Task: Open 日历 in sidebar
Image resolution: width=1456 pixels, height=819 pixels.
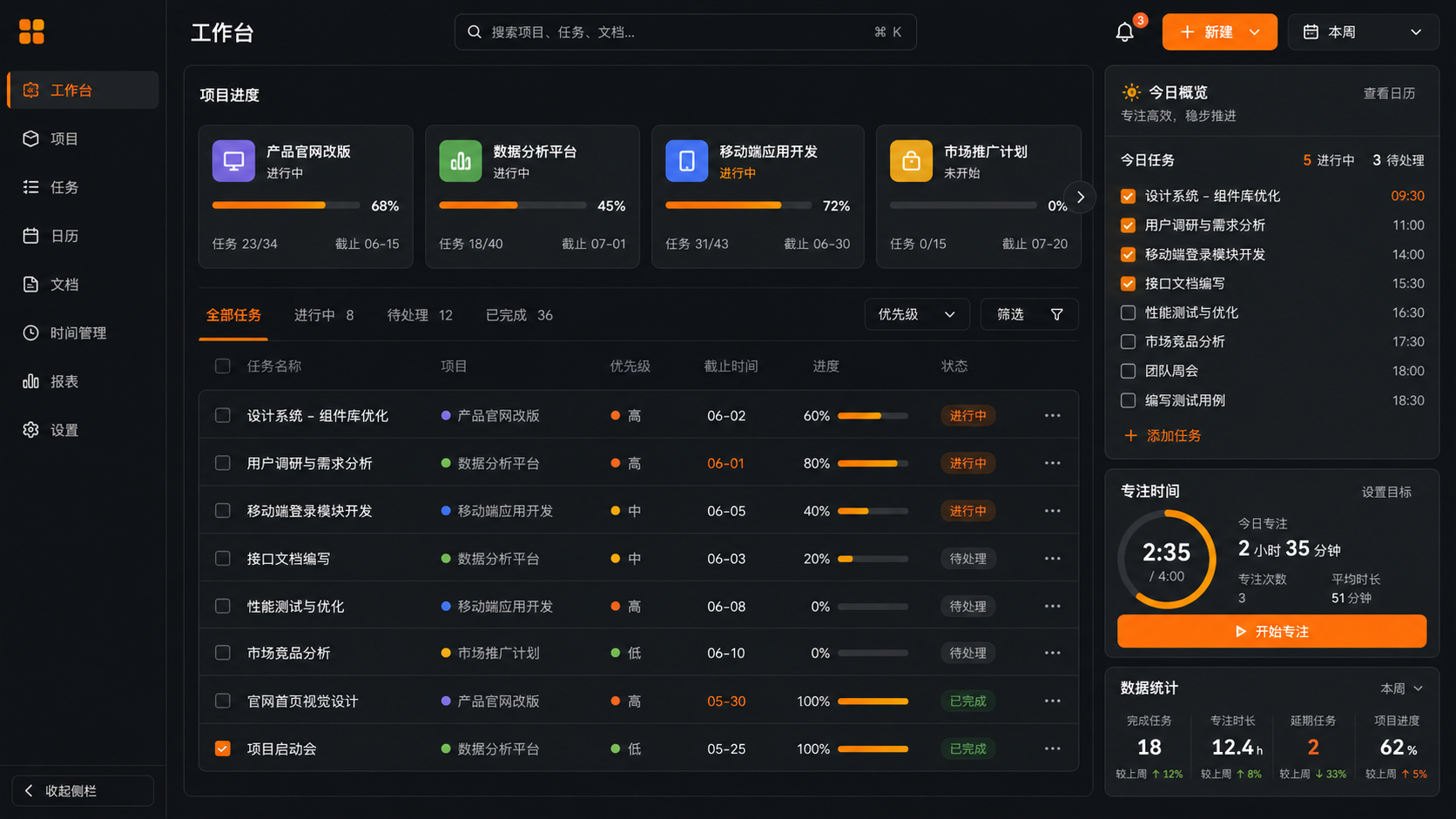Action: [84, 236]
